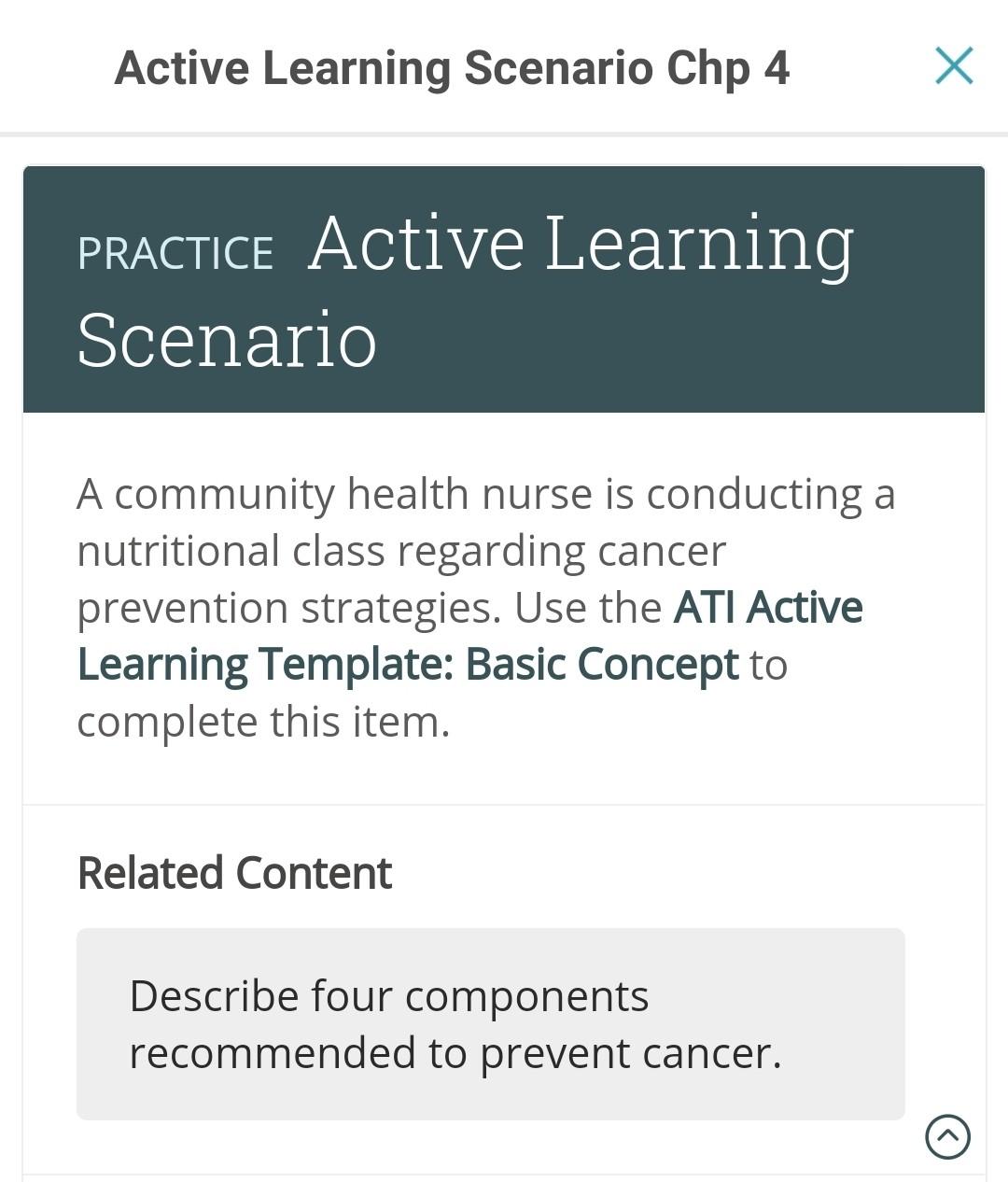Click 'nutritional class regarding cancer' text line
1008x1182 pixels.
pos(401,551)
